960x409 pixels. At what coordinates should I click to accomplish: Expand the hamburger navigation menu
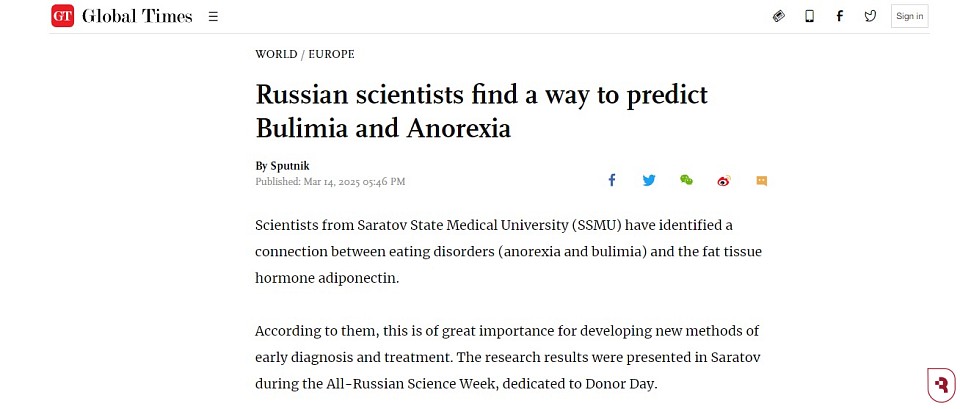coord(213,17)
